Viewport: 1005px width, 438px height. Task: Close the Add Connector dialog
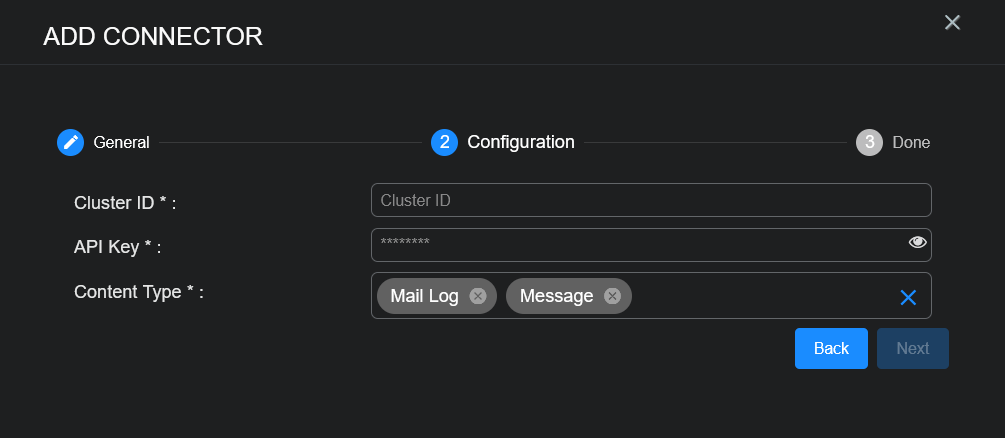tap(952, 23)
